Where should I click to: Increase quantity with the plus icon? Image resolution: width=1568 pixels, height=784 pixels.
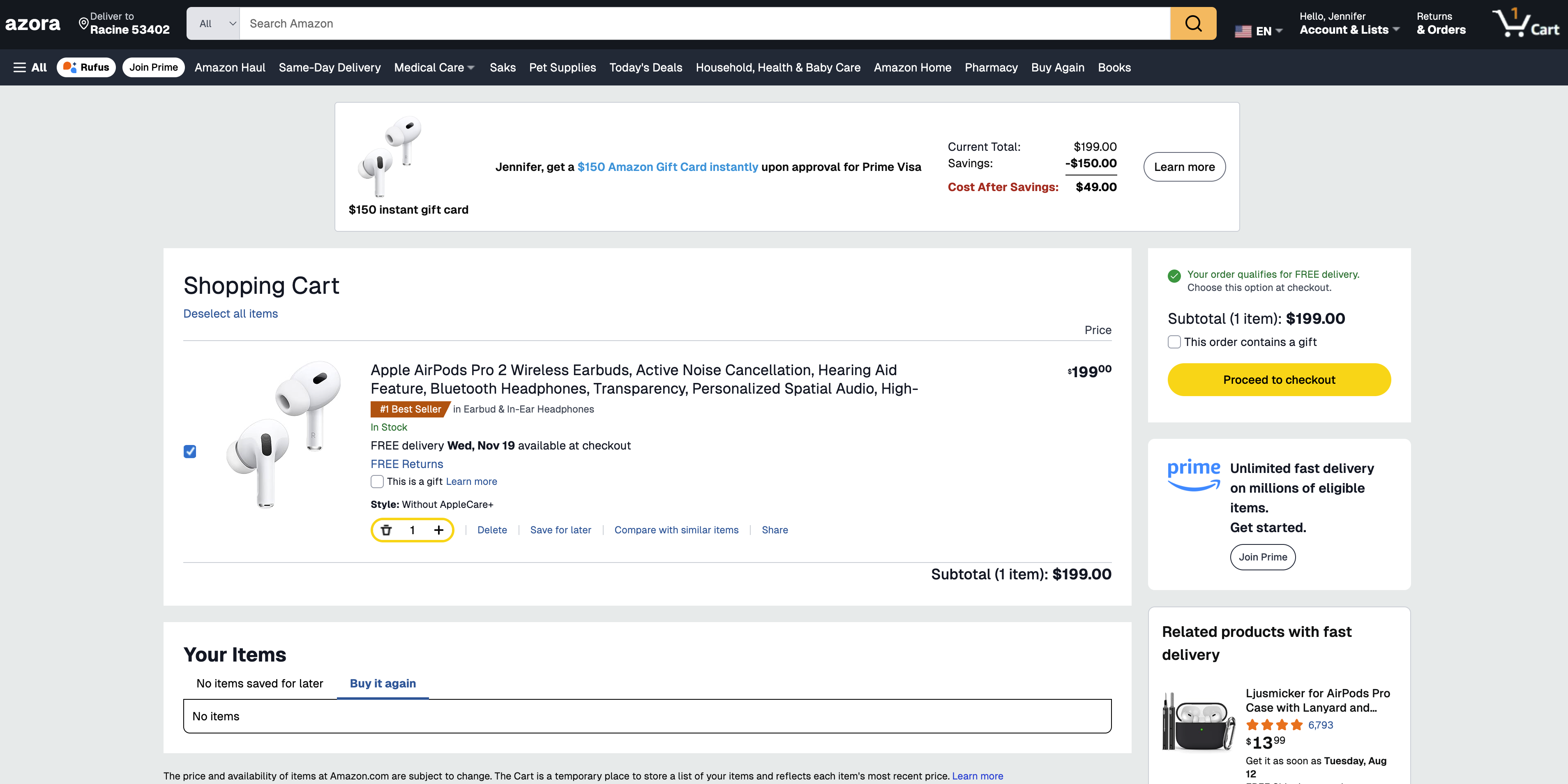(x=438, y=530)
